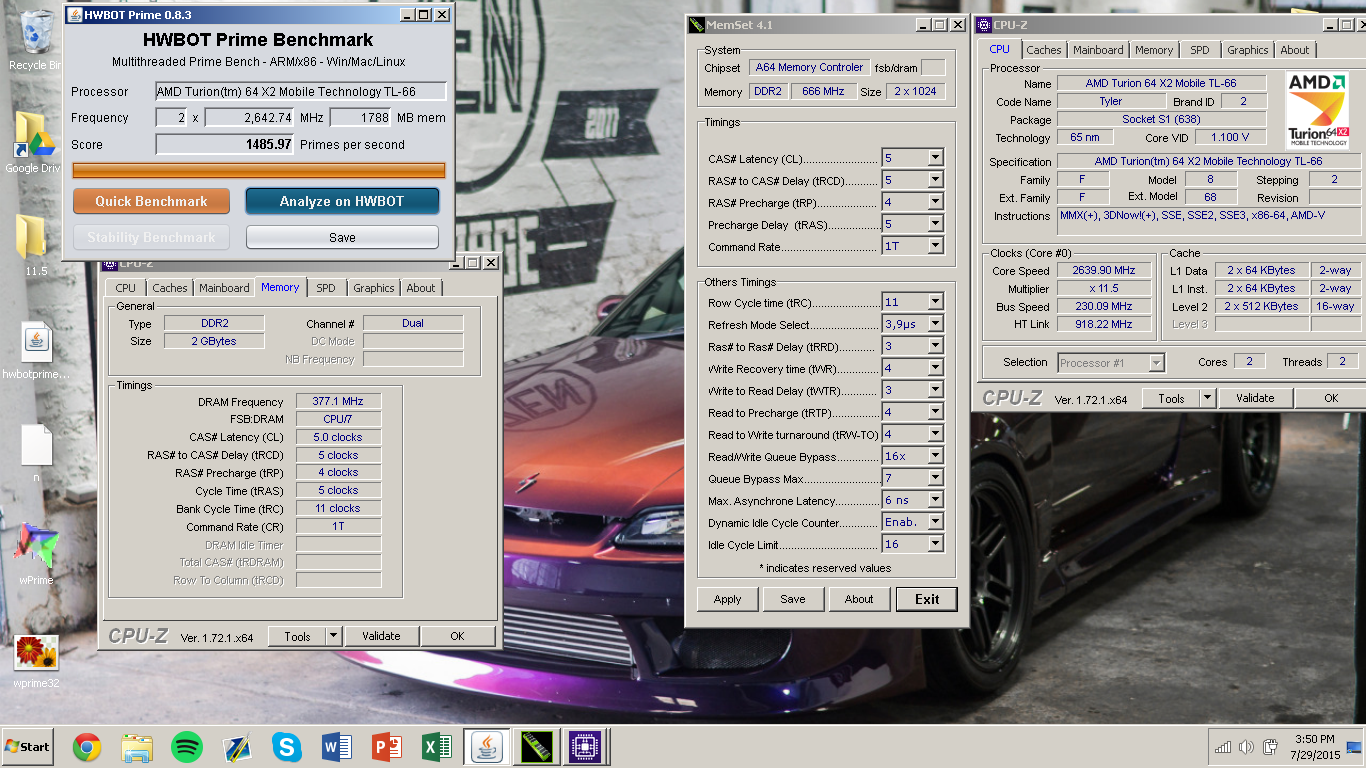
Task: Click HWBOT Prime orange progress bar
Action: click(x=259, y=170)
